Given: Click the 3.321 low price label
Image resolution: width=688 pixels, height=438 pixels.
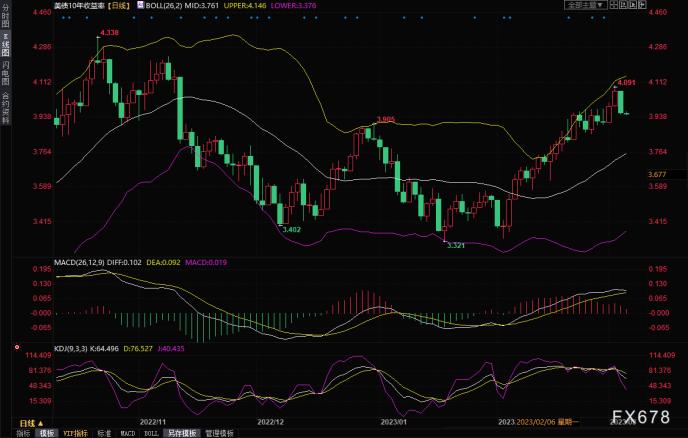Looking at the screenshot, I should click(x=456, y=245).
